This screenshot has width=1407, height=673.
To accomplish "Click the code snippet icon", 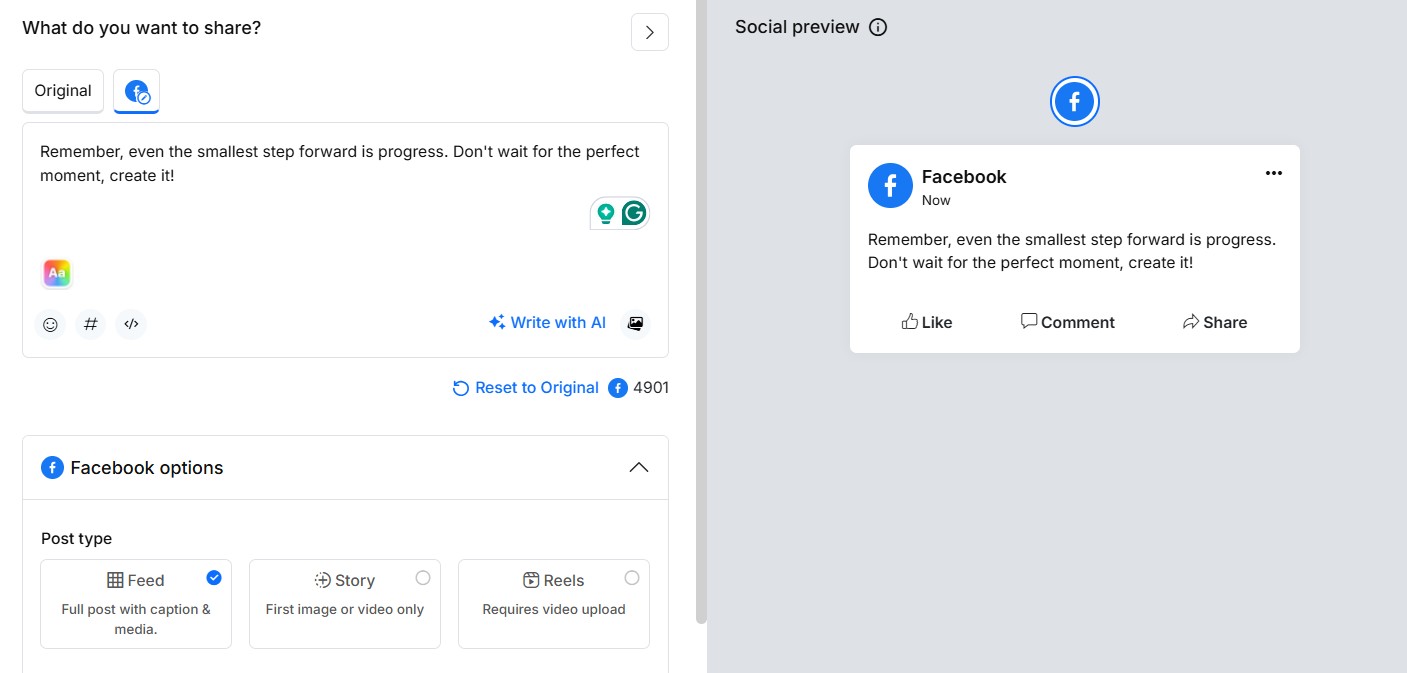I will [x=131, y=324].
